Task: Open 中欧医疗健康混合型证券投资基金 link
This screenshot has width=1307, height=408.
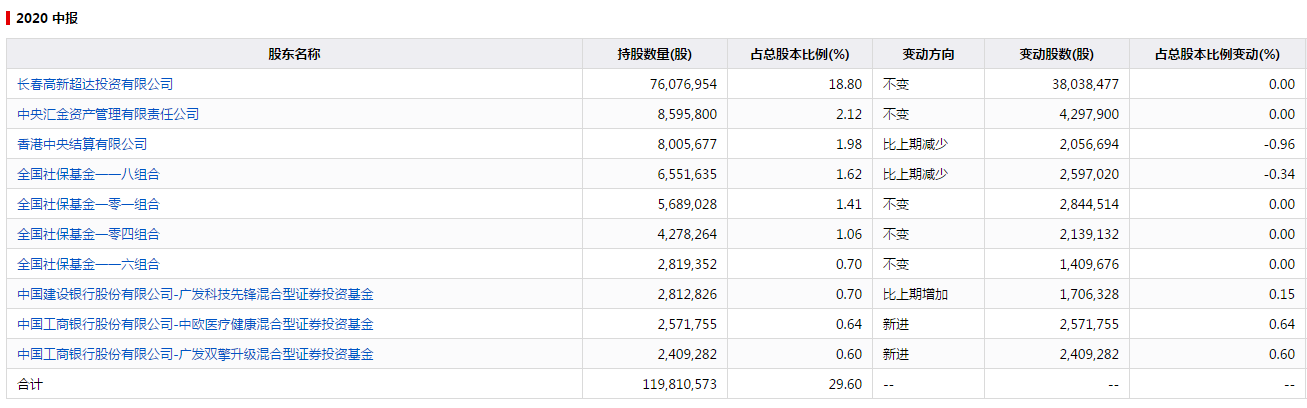Action: [195, 324]
